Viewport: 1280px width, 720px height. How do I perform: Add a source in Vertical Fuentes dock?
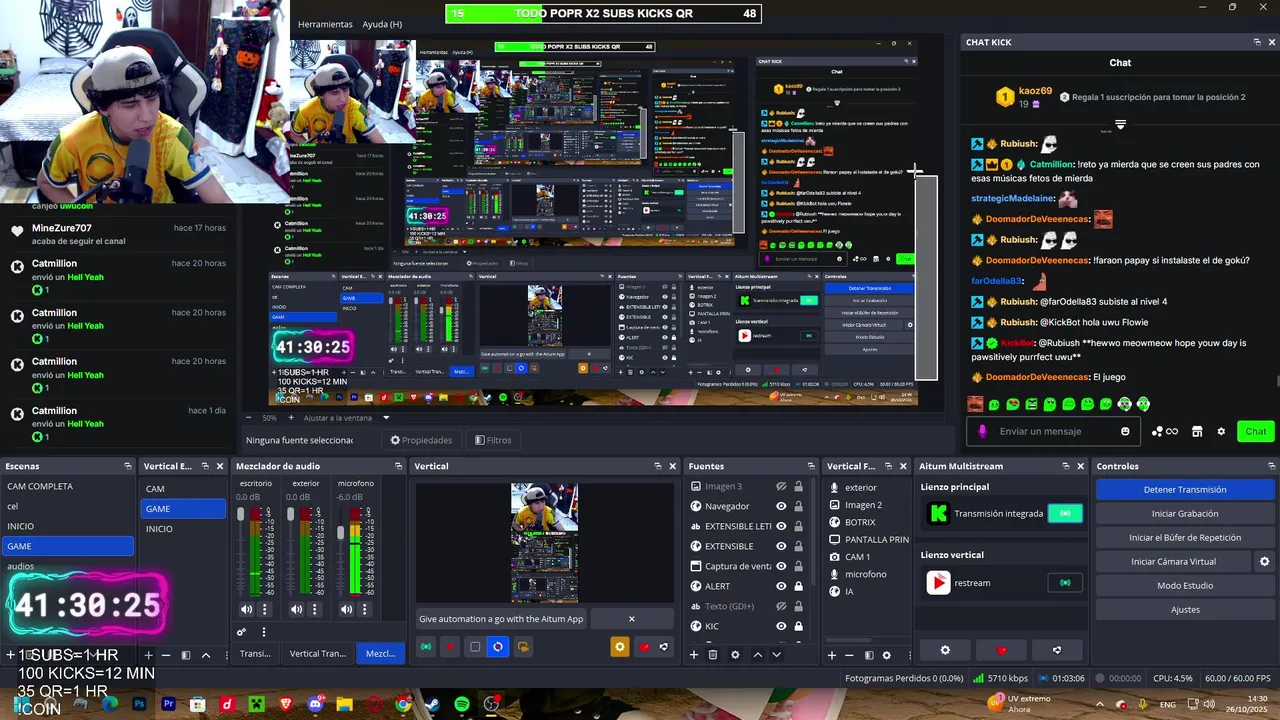click(x=831, y=655)
